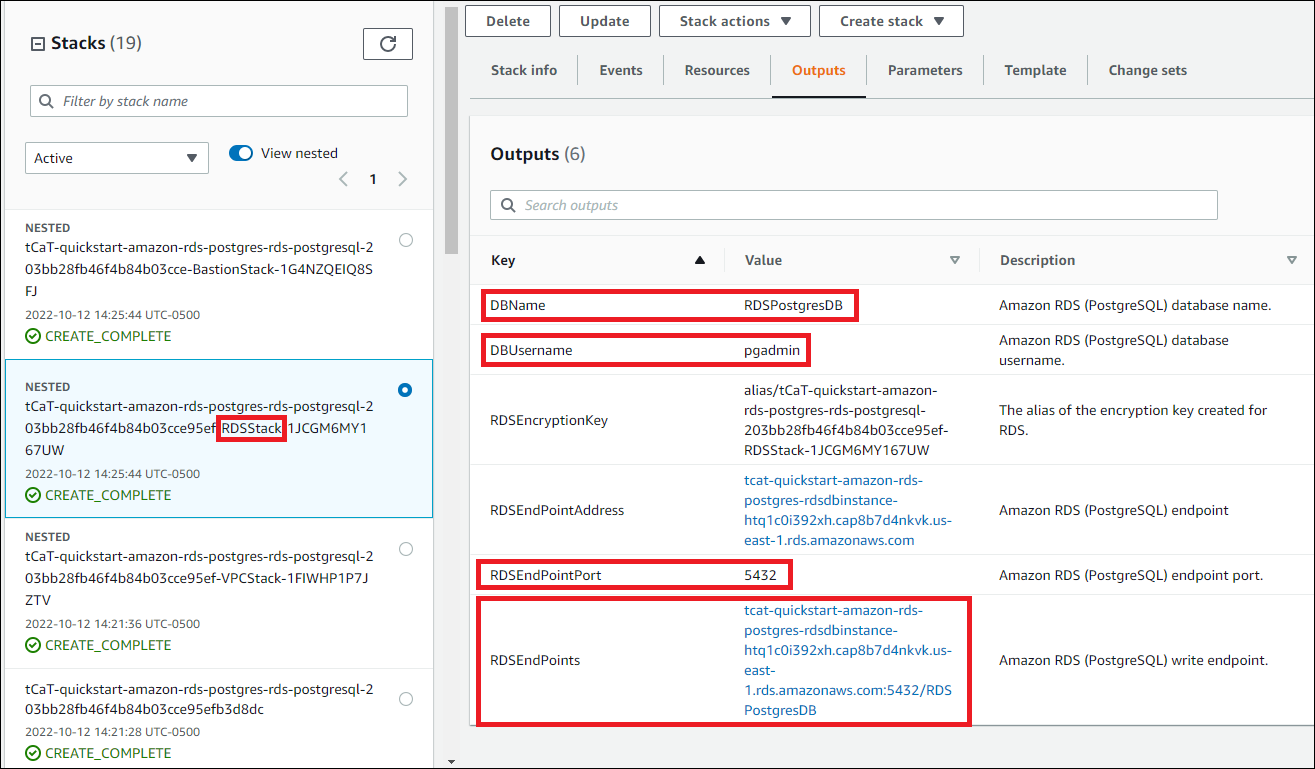The image size is (1315, 769).
Task: Click the RDSEndPoints key cell
Action: click(x=535, y=660)
